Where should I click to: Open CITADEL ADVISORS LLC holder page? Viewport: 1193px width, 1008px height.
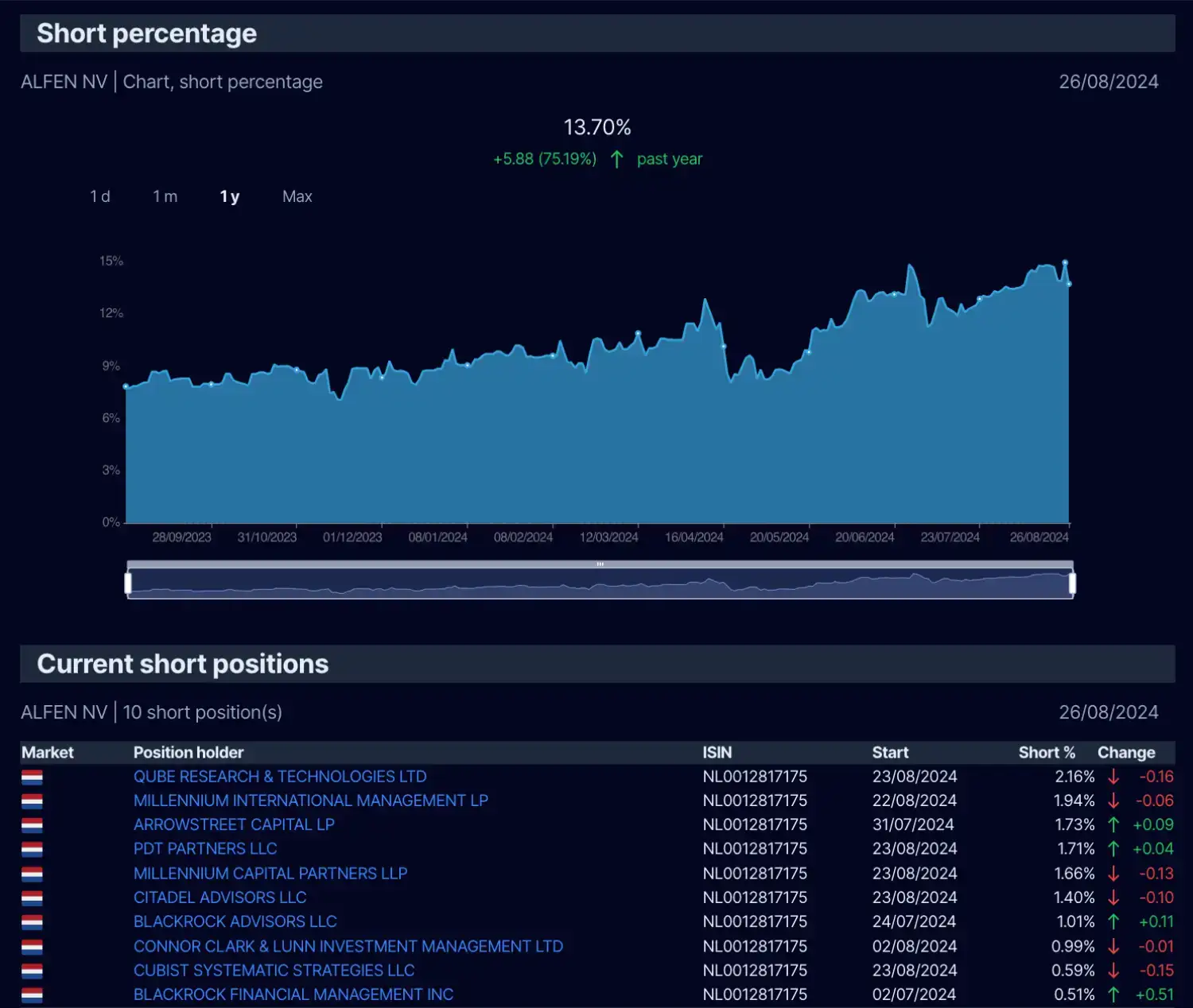(x=220, y=898)
